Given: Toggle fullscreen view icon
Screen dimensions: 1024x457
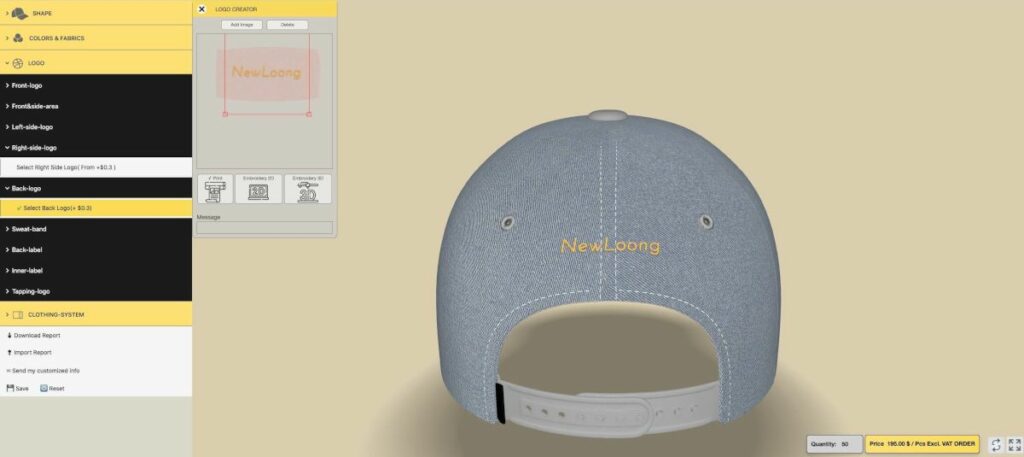Looking at the screenshot, I should (x=1014, y=444).
